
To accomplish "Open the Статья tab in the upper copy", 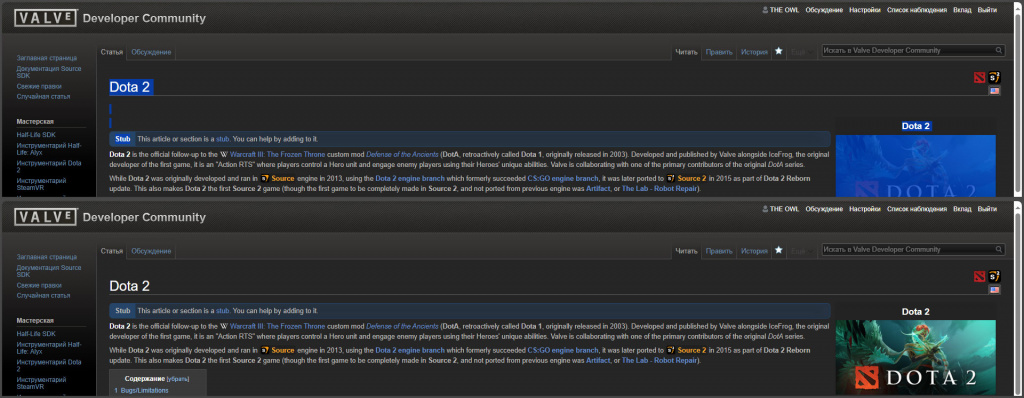I will tap(112, 52).
